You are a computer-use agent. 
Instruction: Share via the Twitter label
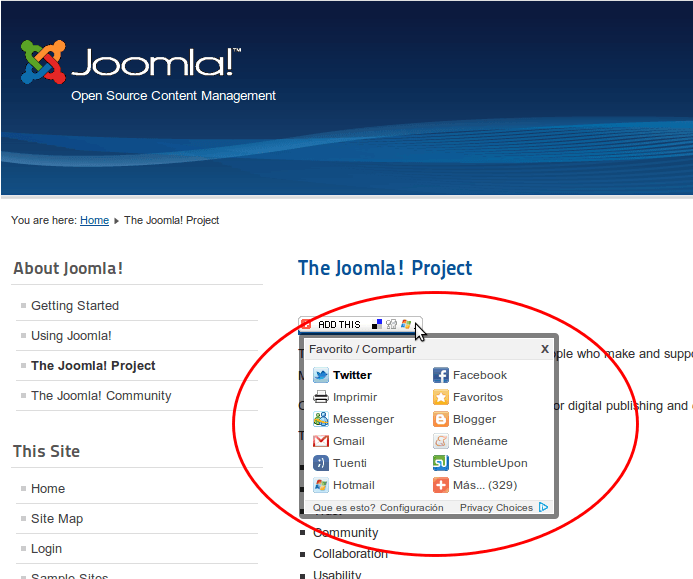[x=352, y=375]
